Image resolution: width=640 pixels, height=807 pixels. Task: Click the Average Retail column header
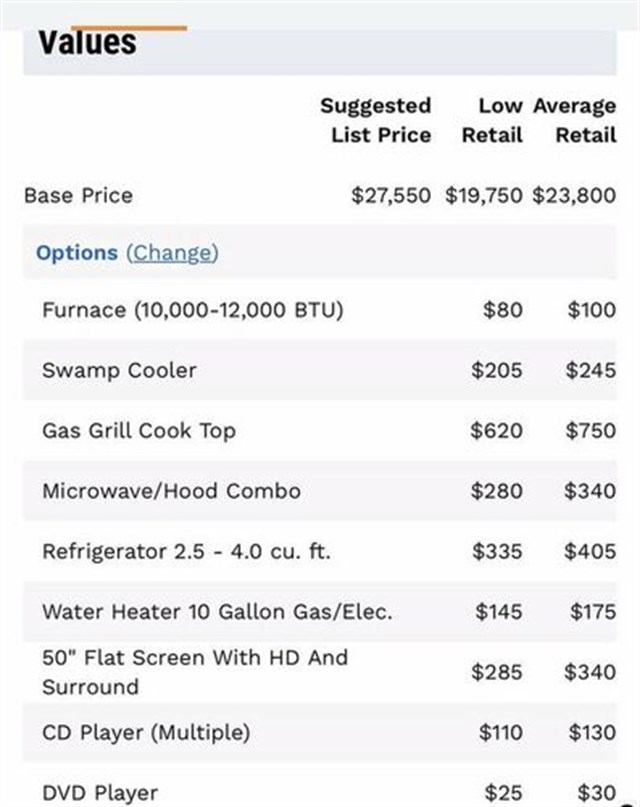576,120
